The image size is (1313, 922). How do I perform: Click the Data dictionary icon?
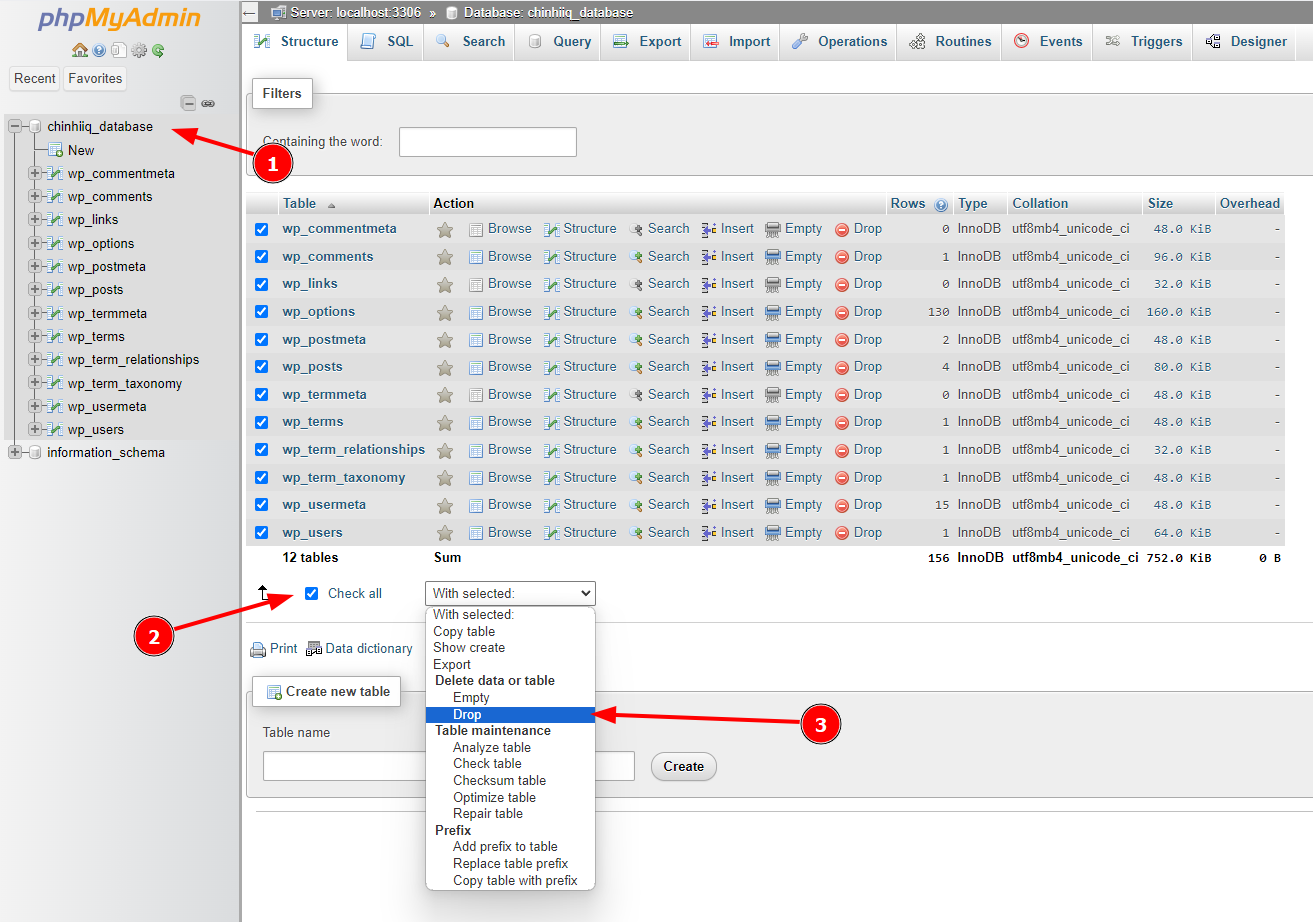[314, 649]
